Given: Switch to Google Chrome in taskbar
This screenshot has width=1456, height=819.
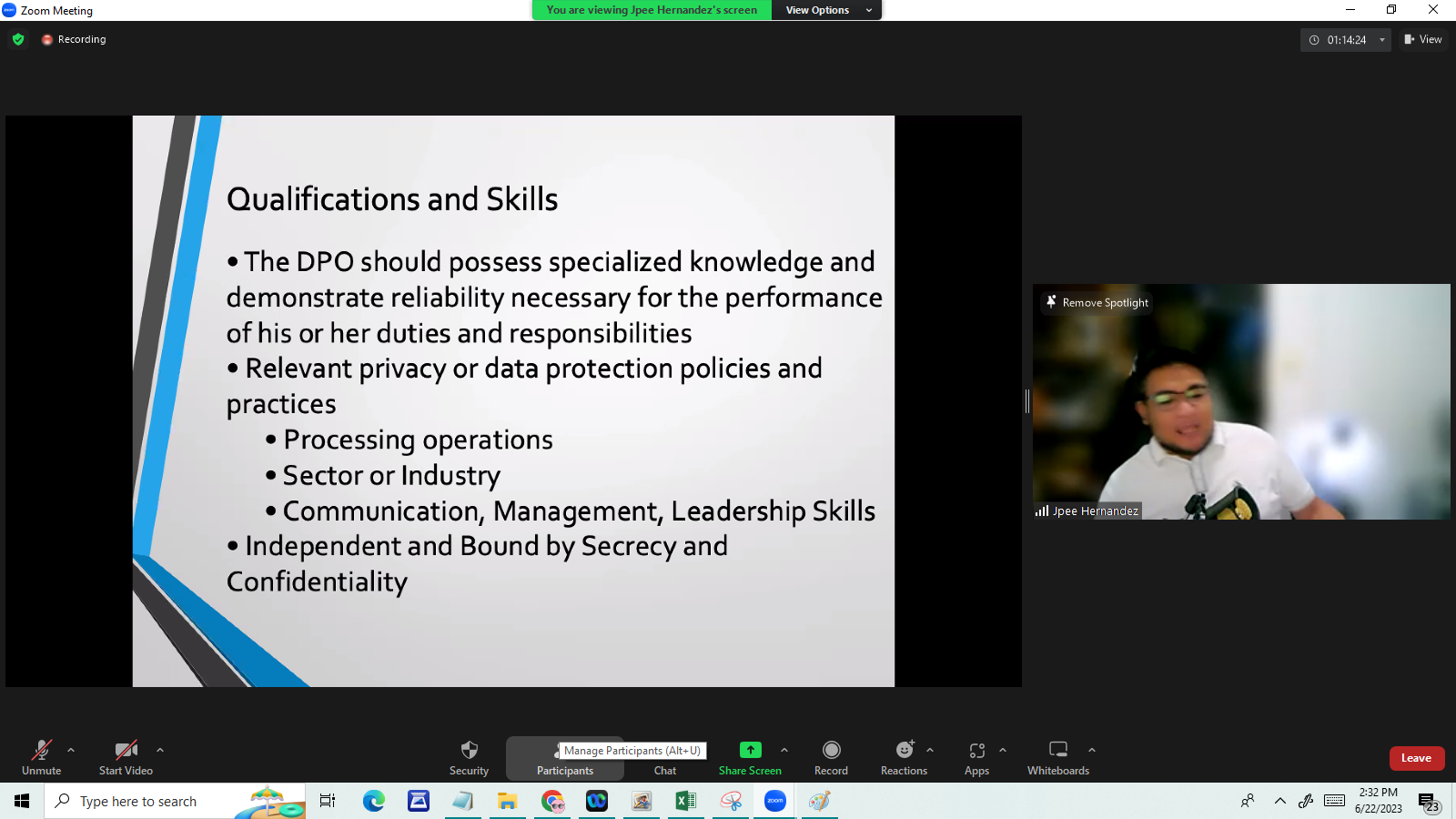Looking at the screenshot, I should tap(552, 801).
